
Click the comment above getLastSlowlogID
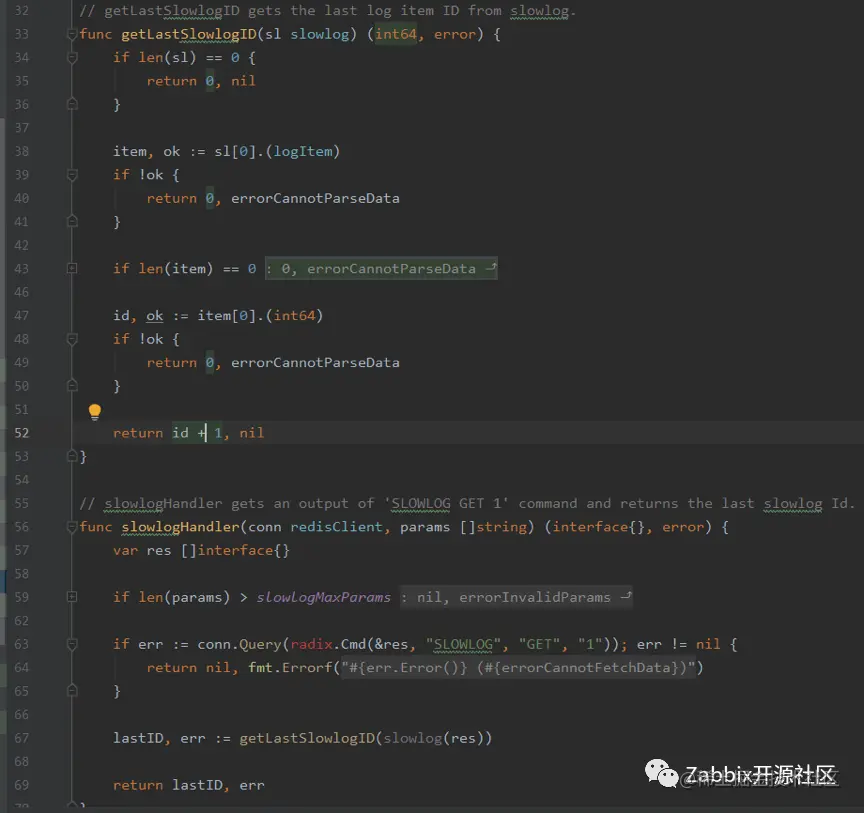(328, 10)
